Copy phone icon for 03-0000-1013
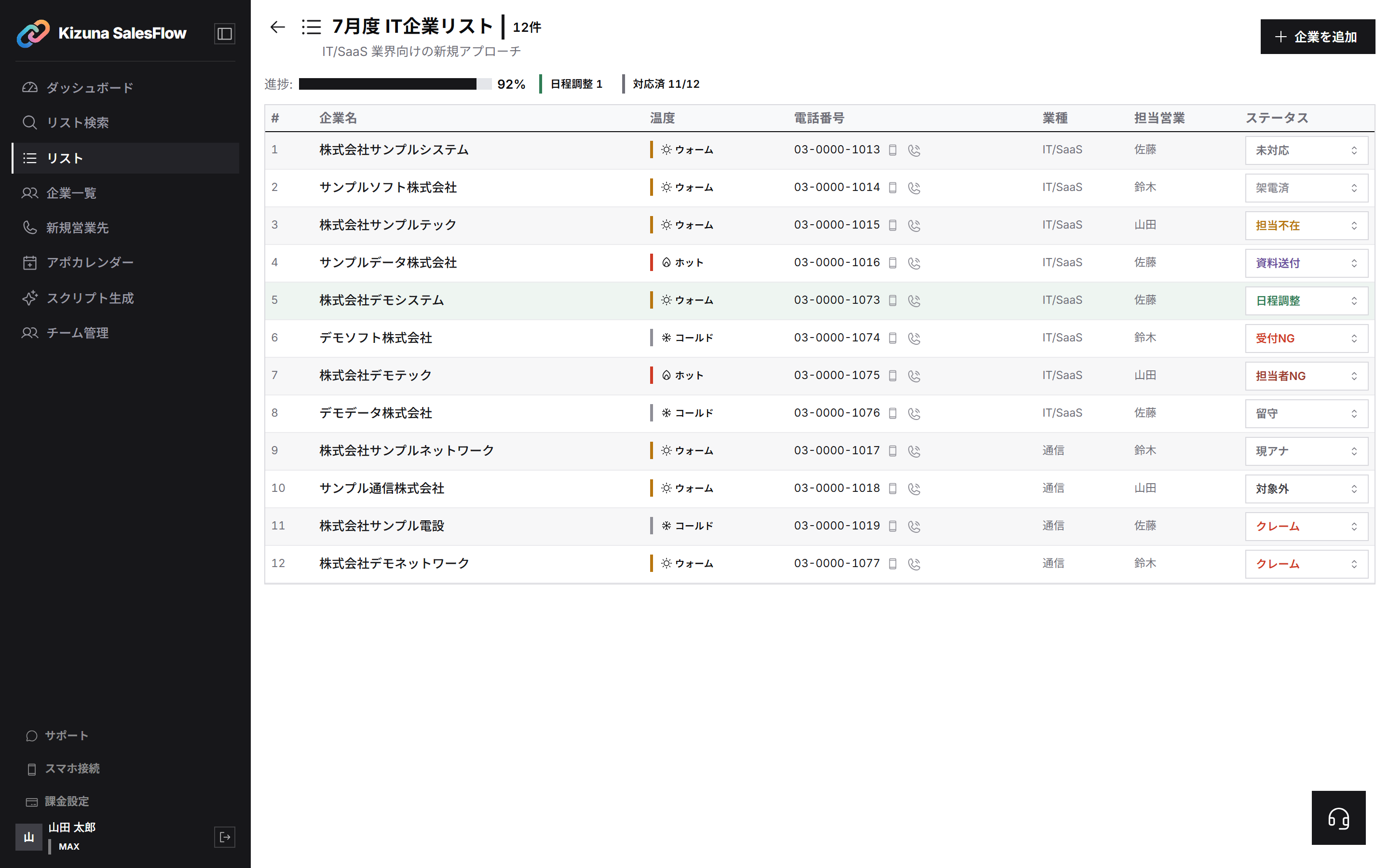 coord(893,150)
